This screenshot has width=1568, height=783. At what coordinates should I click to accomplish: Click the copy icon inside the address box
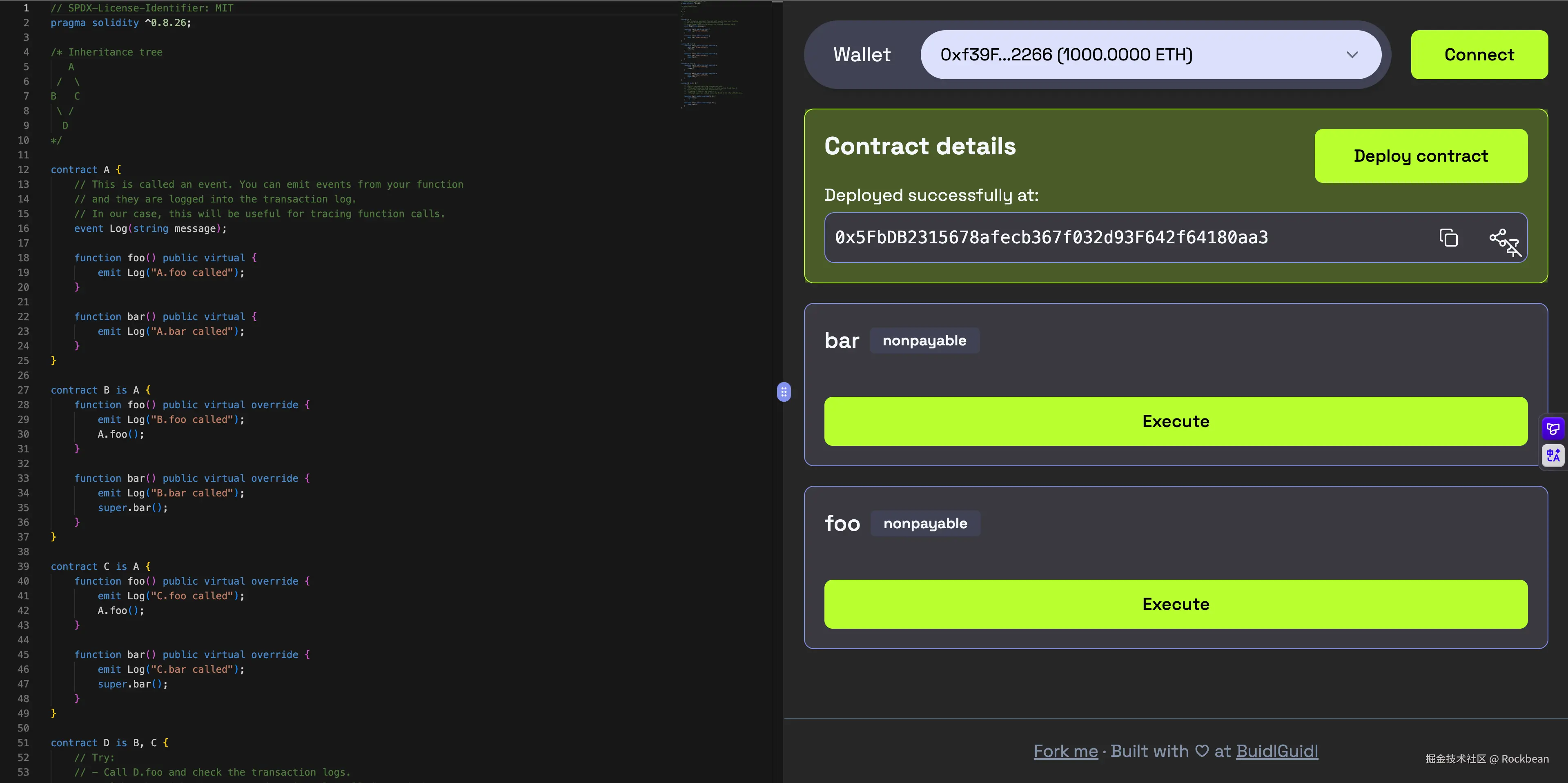pos(1449,237)
